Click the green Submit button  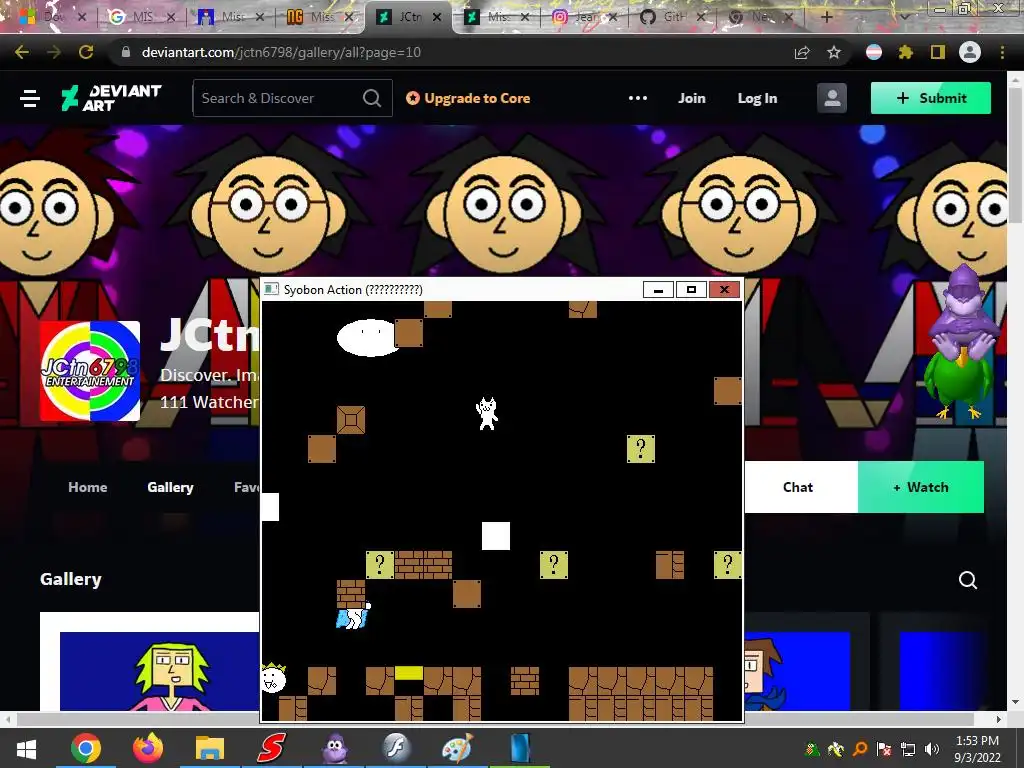(931, 98)
